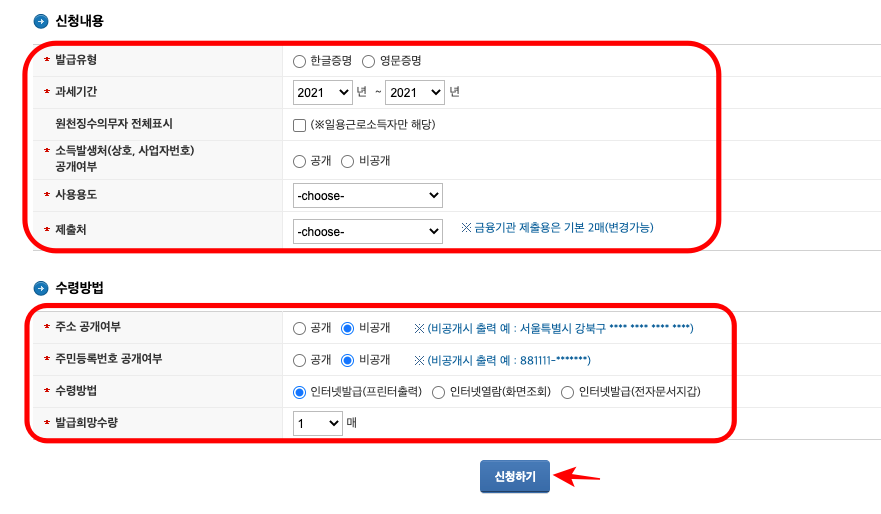Click the 제출처 row label
Screen dimensions: 881x514
71,230
